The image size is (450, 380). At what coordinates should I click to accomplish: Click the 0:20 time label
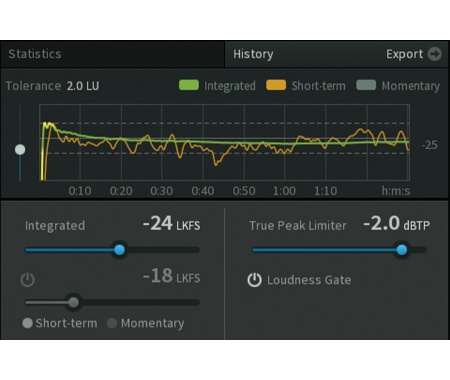pos(121,191)
